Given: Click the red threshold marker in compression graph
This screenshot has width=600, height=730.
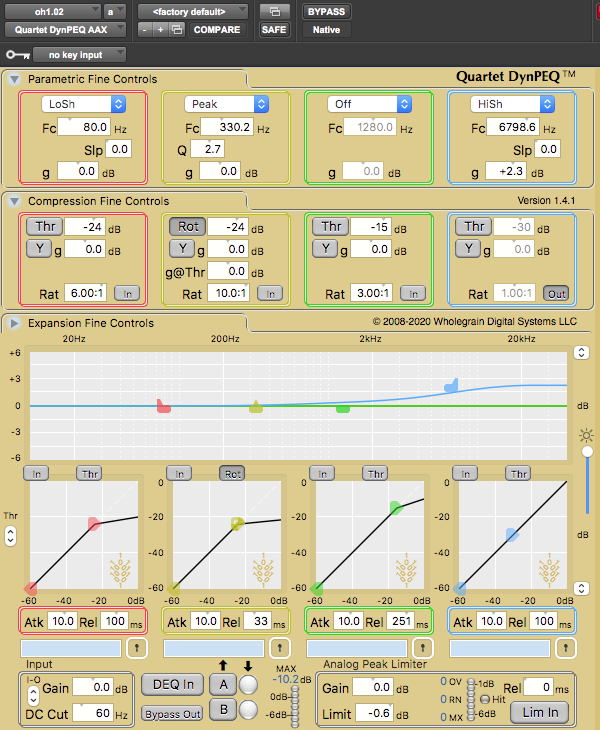Looking at the screenshot, I should (94, 524).
